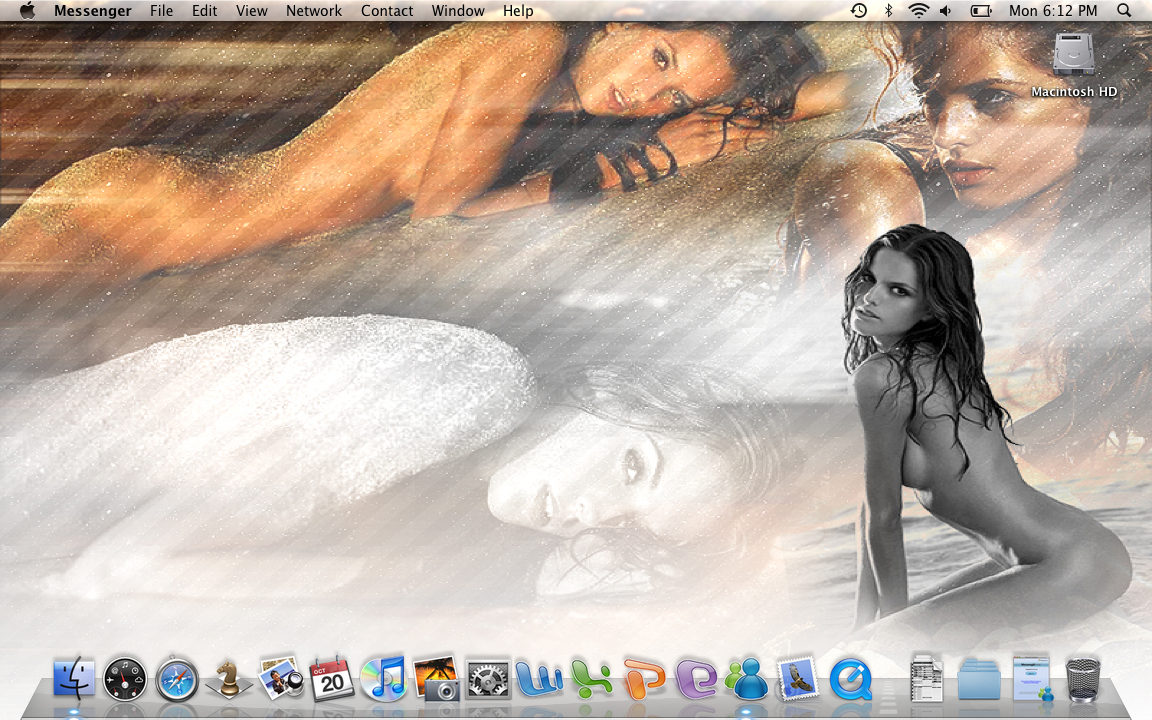Launch iTunes from the dock
The image size is (1152, 720).
point(383,679)
